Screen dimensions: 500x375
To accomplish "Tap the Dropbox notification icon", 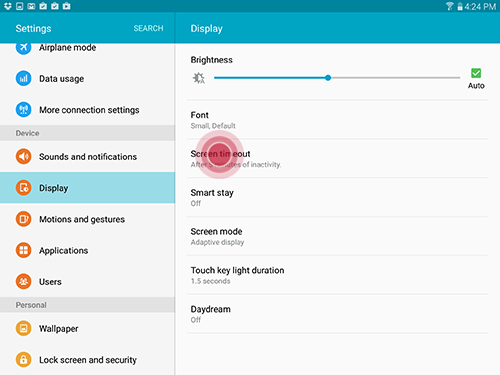I will pyautogui.click(x=8, y=6).
